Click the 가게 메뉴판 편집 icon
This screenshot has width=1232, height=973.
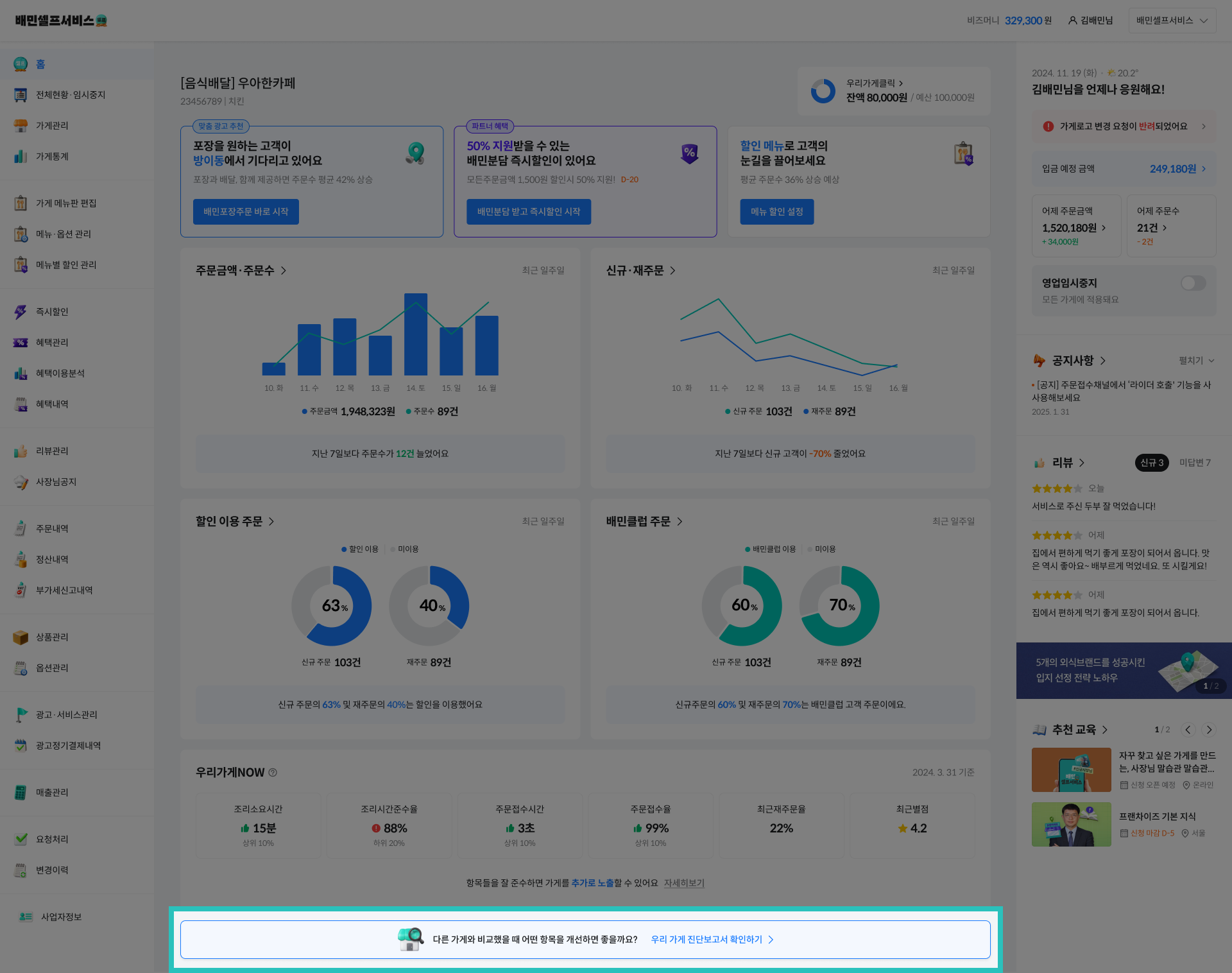click(x=21, y=203)
